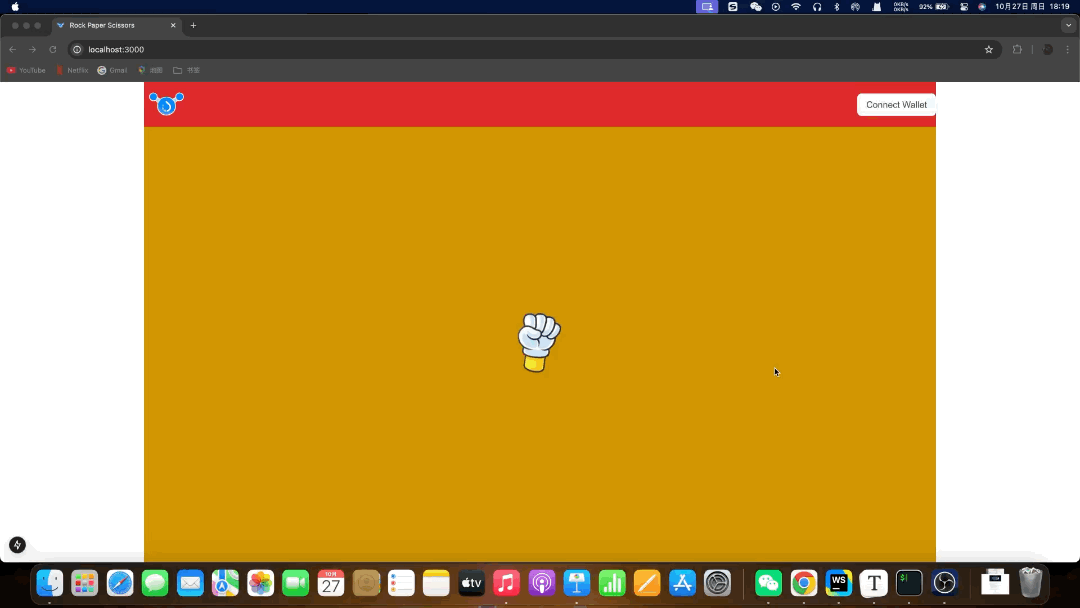This screenshot has width=1080, height=608.
Task: Open WeChat from the dock
Action: point(769,583)
